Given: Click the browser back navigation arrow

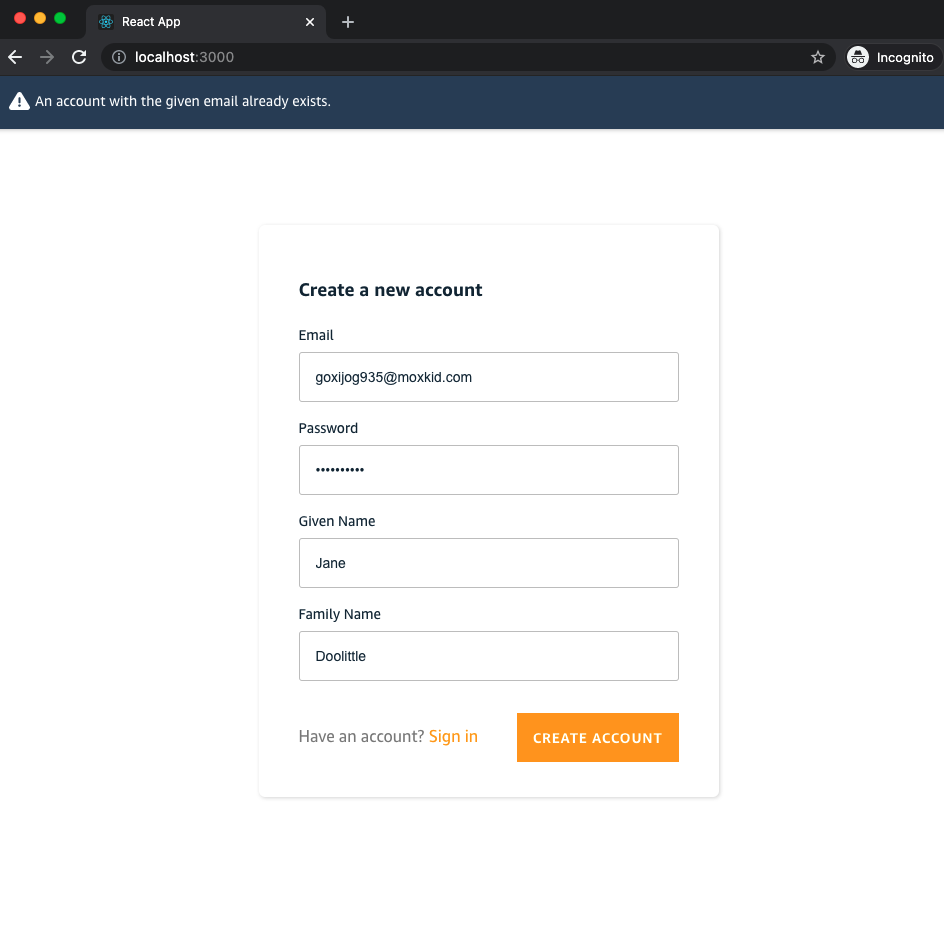Looking at the screenshot, I should coord(14,57).
